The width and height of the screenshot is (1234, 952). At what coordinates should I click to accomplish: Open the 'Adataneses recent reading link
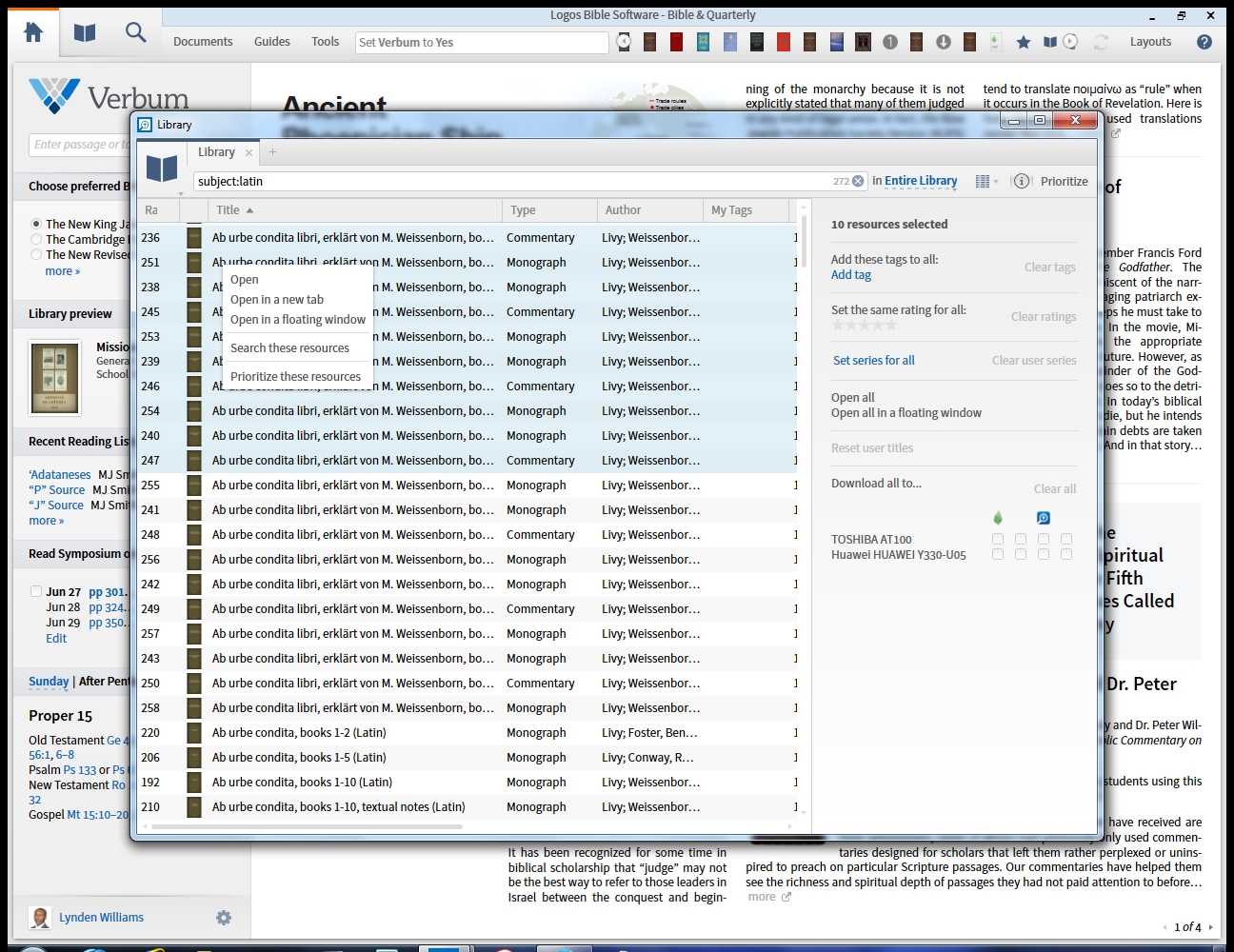(x=60, y=475)
